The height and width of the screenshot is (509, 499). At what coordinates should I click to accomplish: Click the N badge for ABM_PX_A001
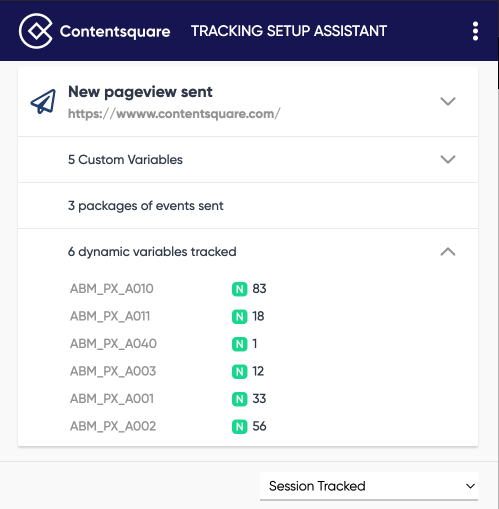click(239, 399)
